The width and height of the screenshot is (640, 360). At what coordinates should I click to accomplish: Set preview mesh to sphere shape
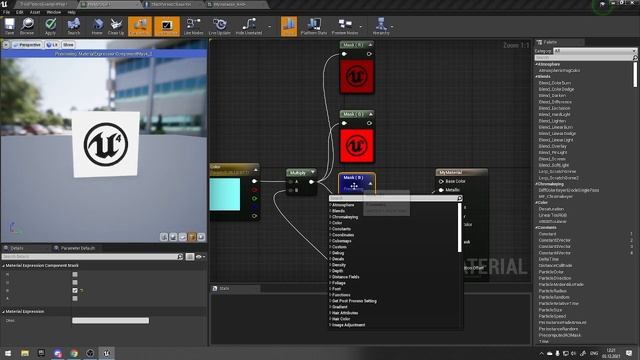click(173, 237)
